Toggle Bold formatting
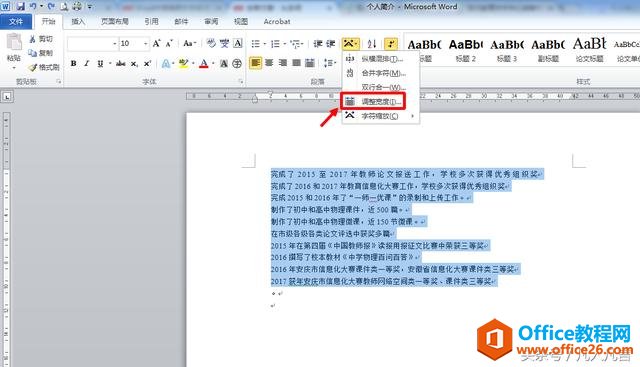The height and width of the screenshot is (367, 640). [73, 64]
